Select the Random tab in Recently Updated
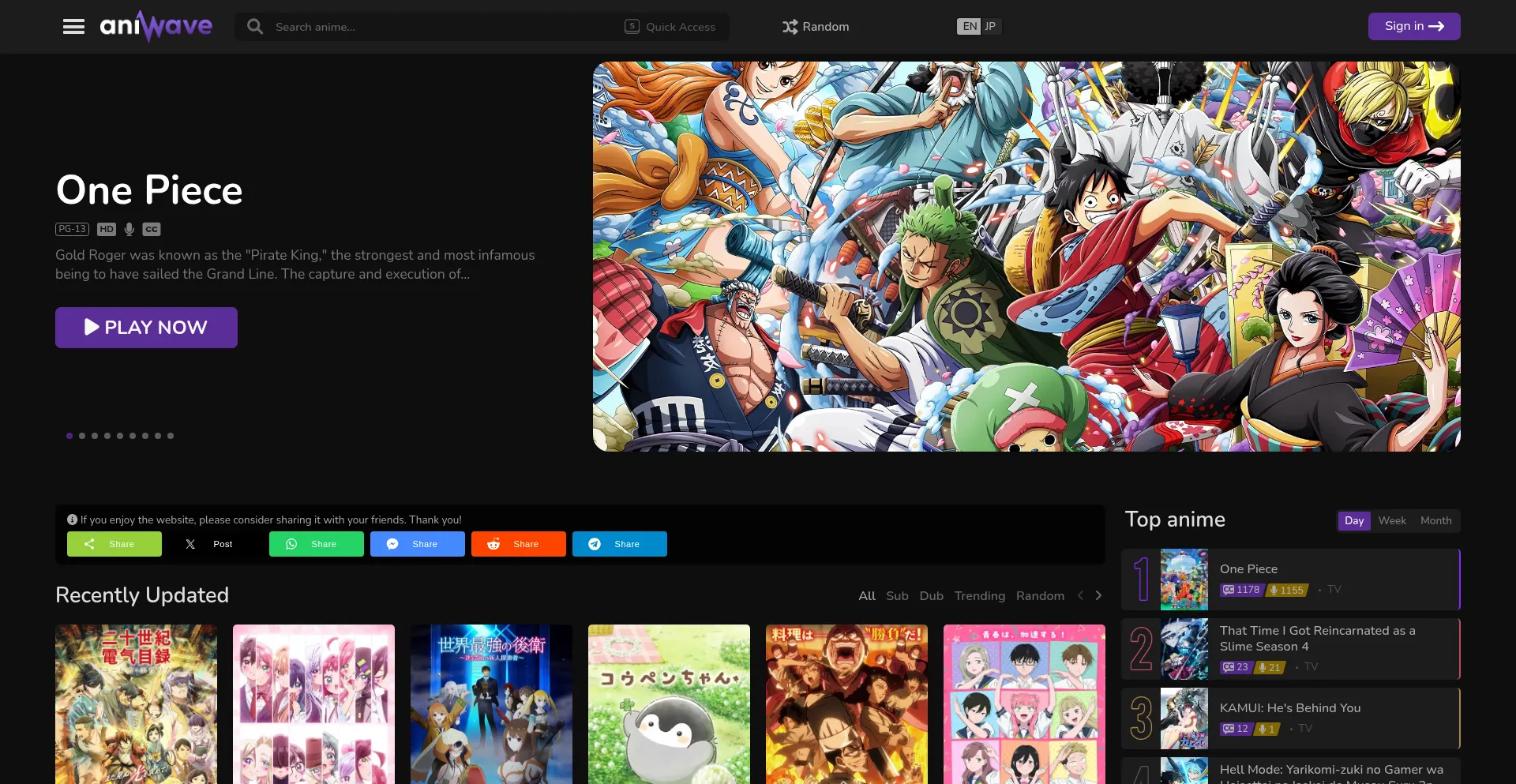This screenshot has width=1516, height=784. (x=1040, y=596)
